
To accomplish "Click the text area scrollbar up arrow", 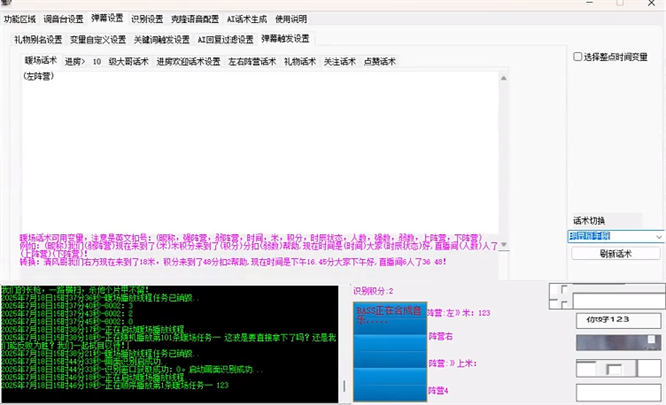I will 503,78.
